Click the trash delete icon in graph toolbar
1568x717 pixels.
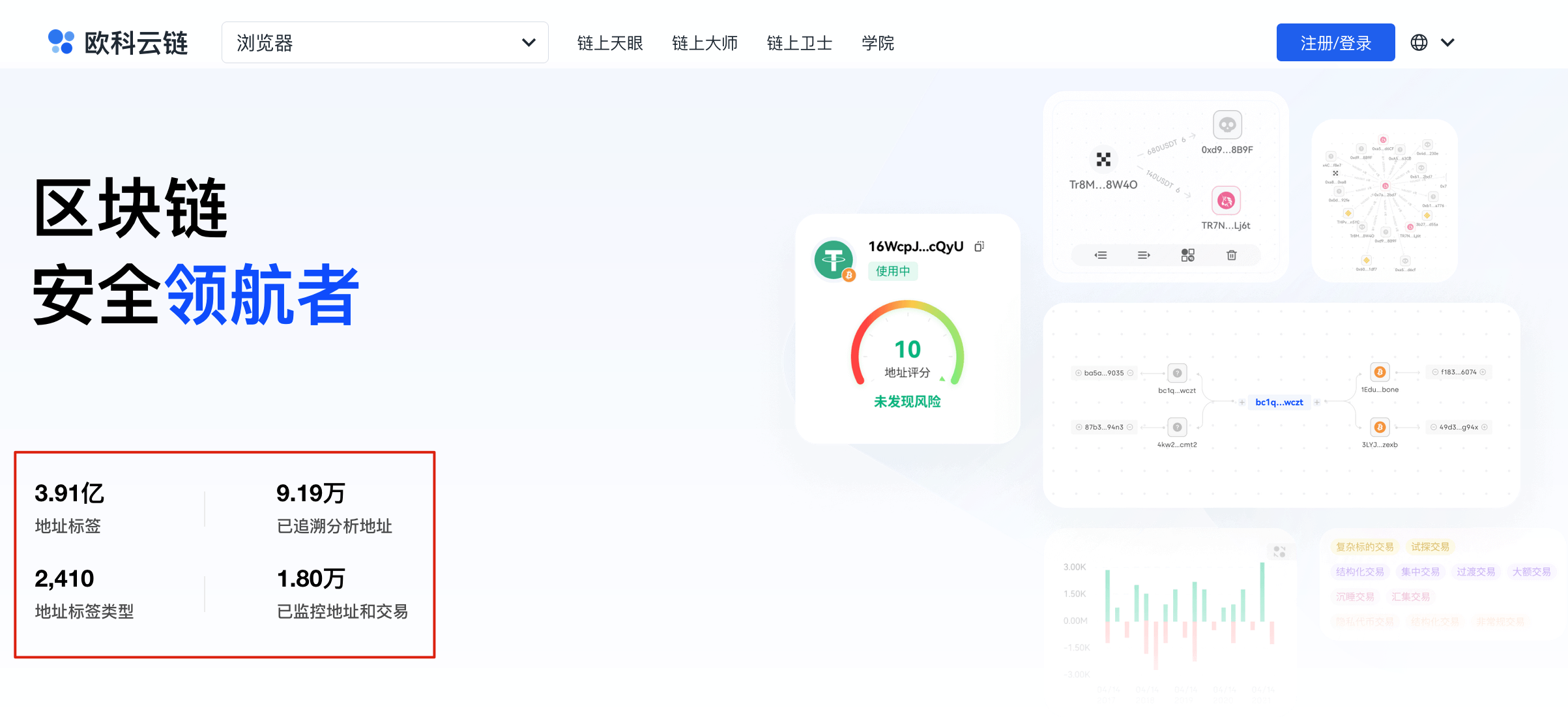point(1231,255)
